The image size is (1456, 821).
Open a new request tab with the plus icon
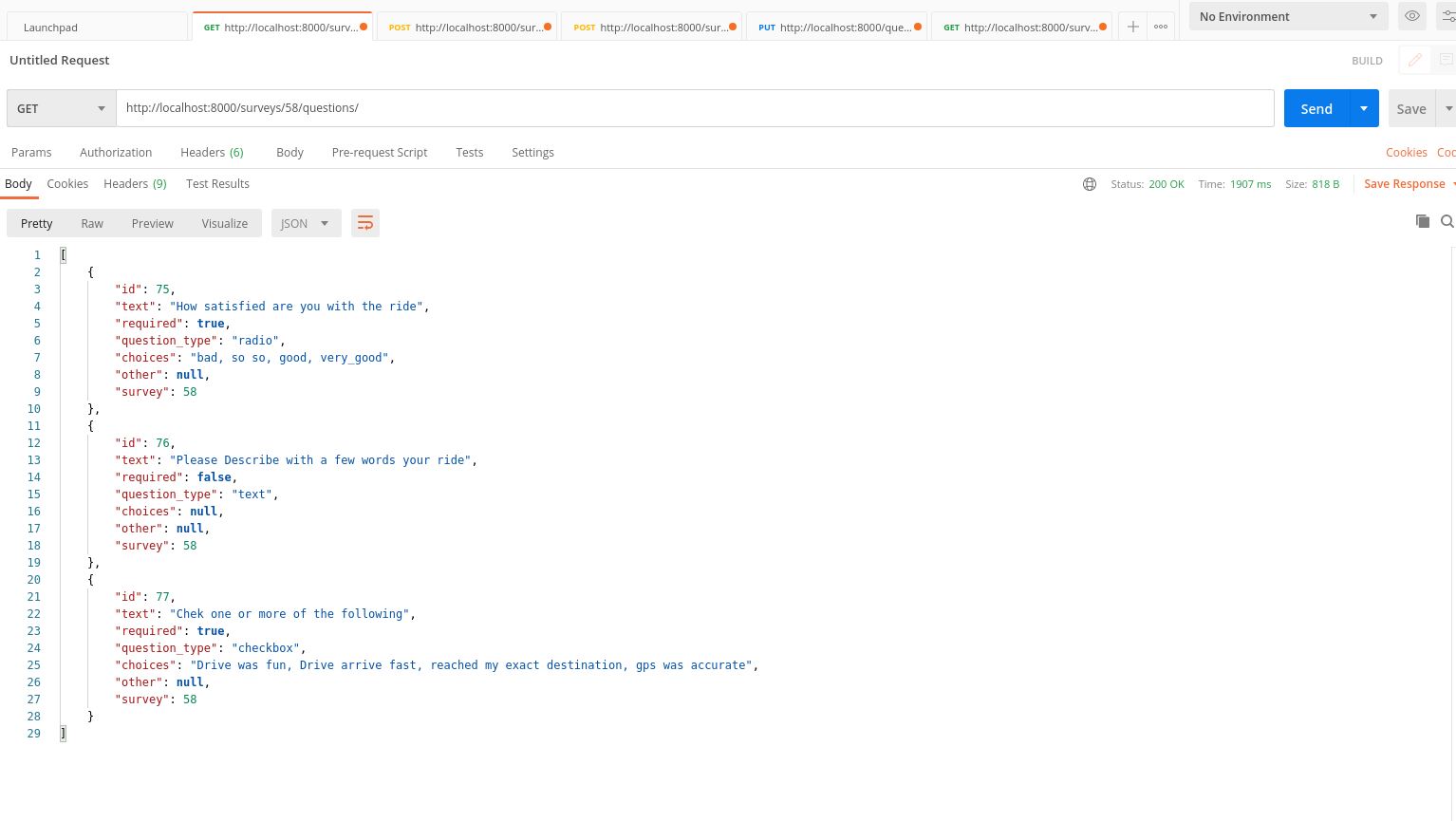pos(1132,27)
